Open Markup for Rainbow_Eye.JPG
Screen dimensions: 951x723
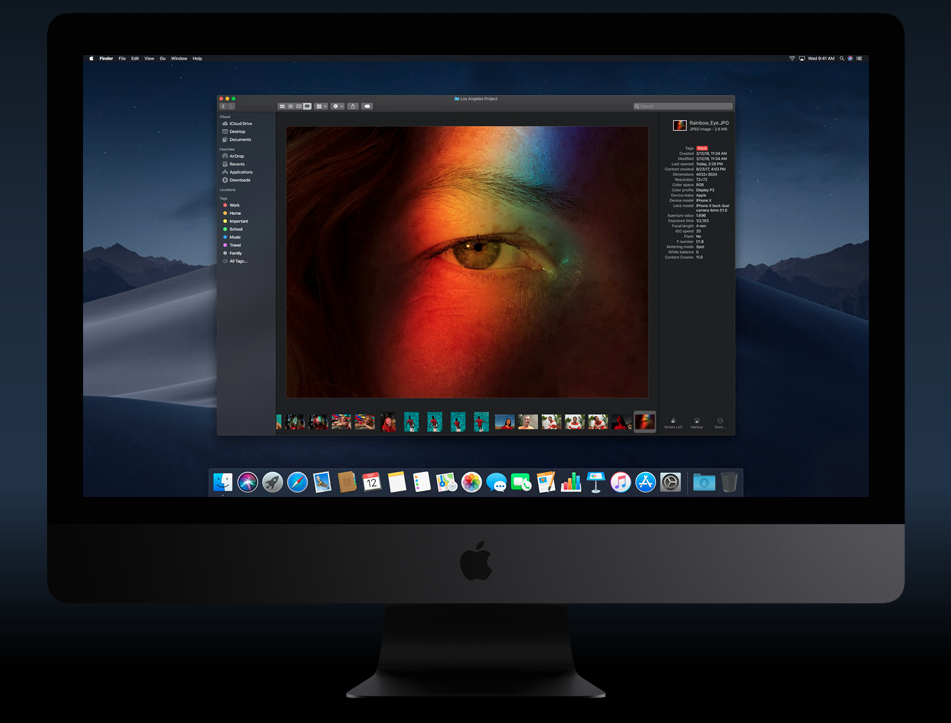pos(697,421)
